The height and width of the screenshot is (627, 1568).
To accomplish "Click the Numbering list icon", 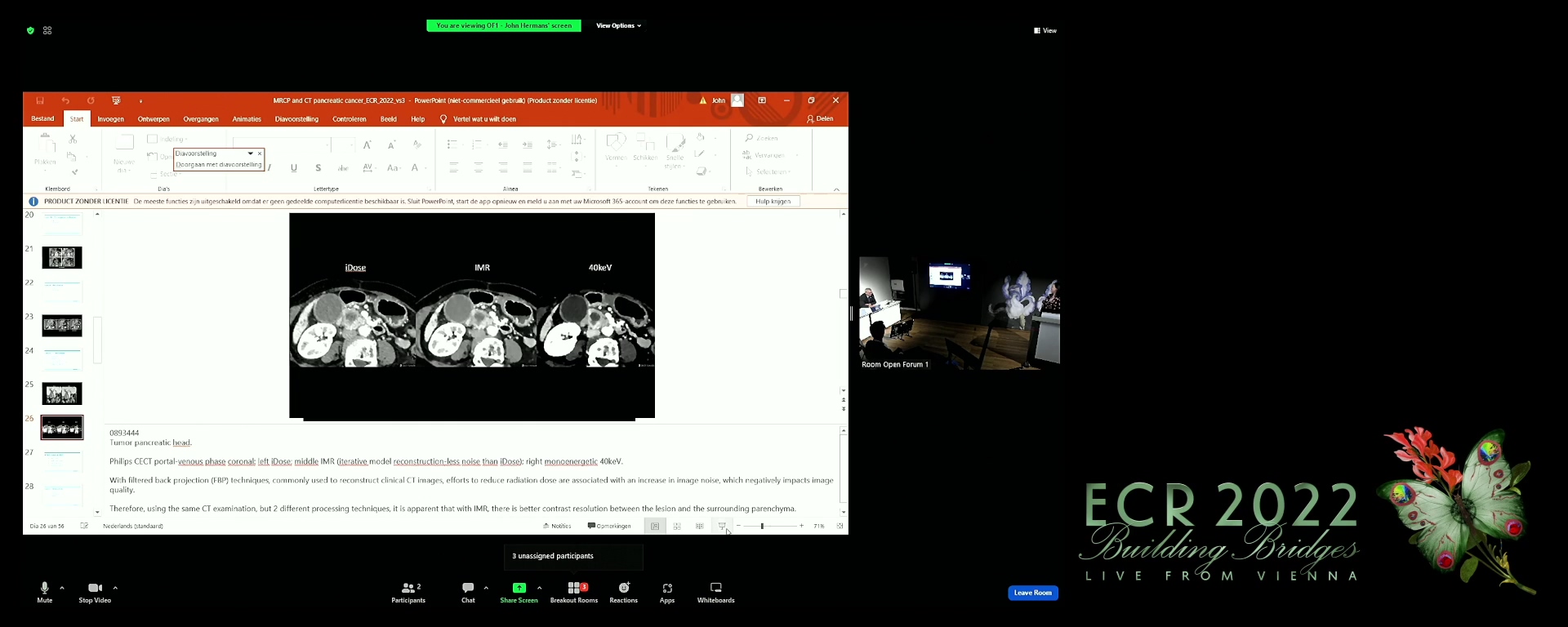I will click(x=478, y=145).
